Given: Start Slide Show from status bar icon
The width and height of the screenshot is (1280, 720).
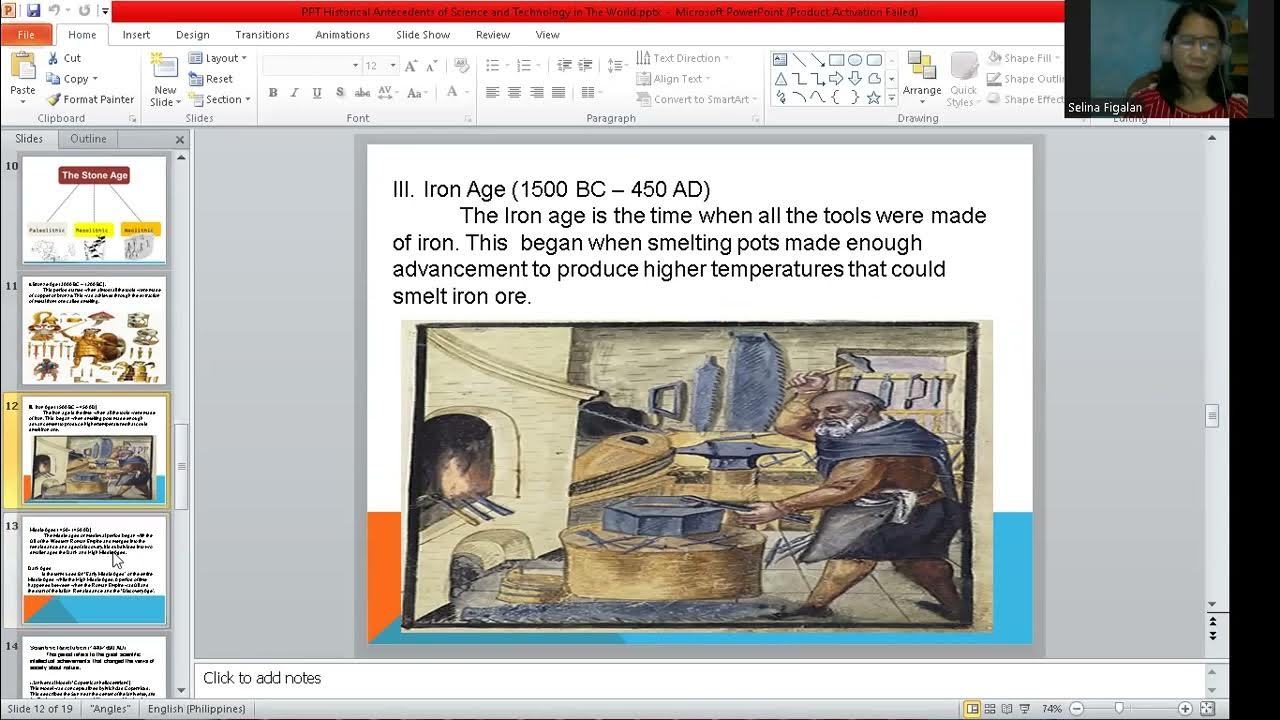Looking at the screenshot, I should pyautogui.click(x=1027, y=709).
